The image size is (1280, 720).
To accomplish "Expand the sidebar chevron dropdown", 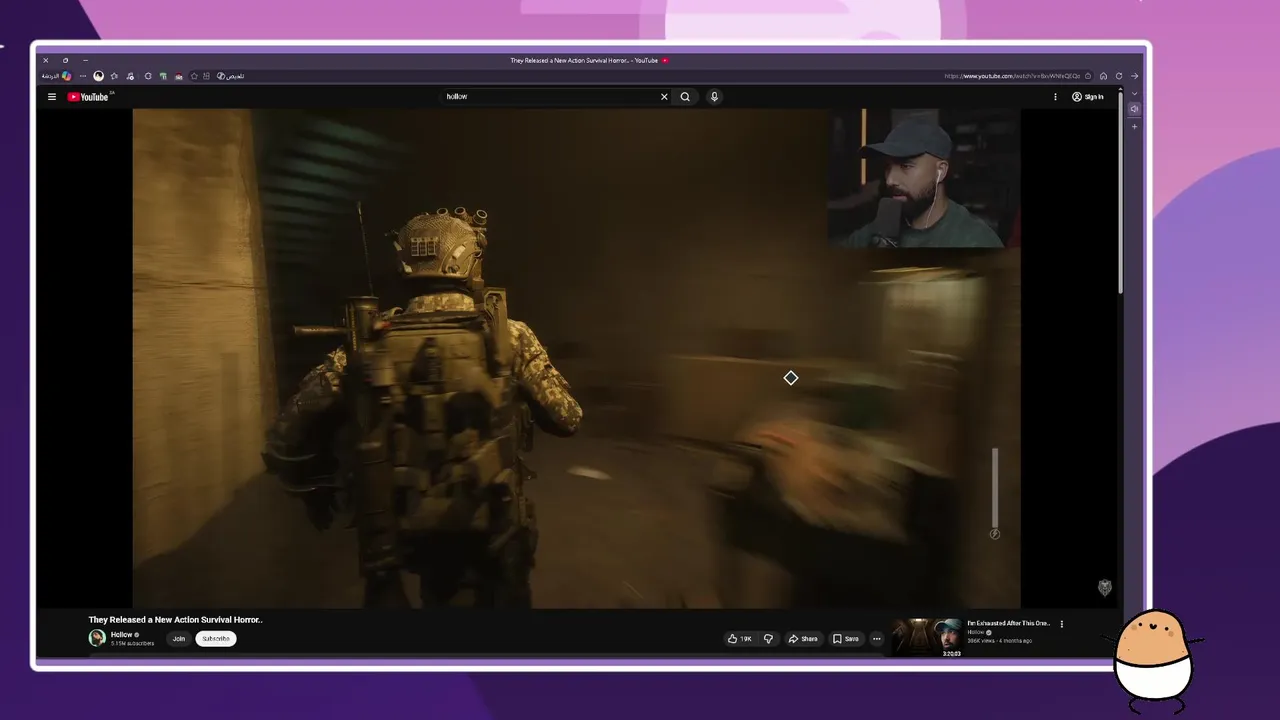I will click(1134, 93).
